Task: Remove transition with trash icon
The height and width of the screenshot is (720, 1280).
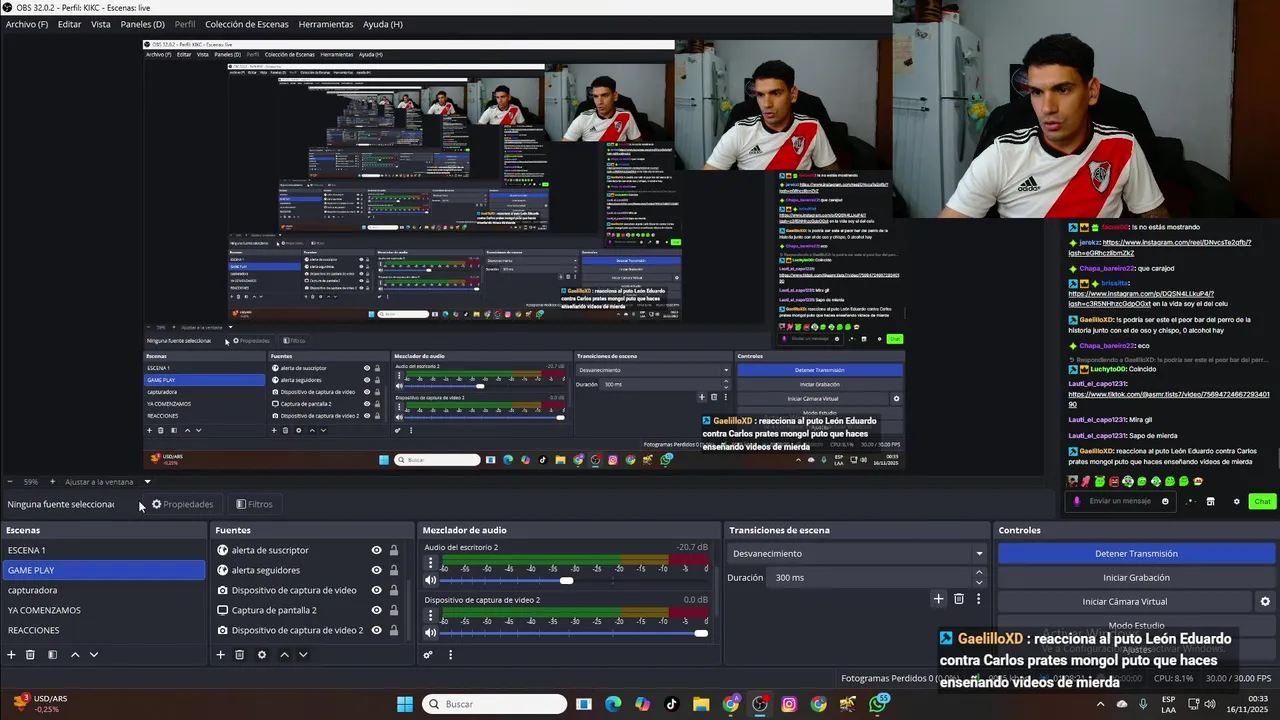Action: pyautogui.click(x=959, y=599)
